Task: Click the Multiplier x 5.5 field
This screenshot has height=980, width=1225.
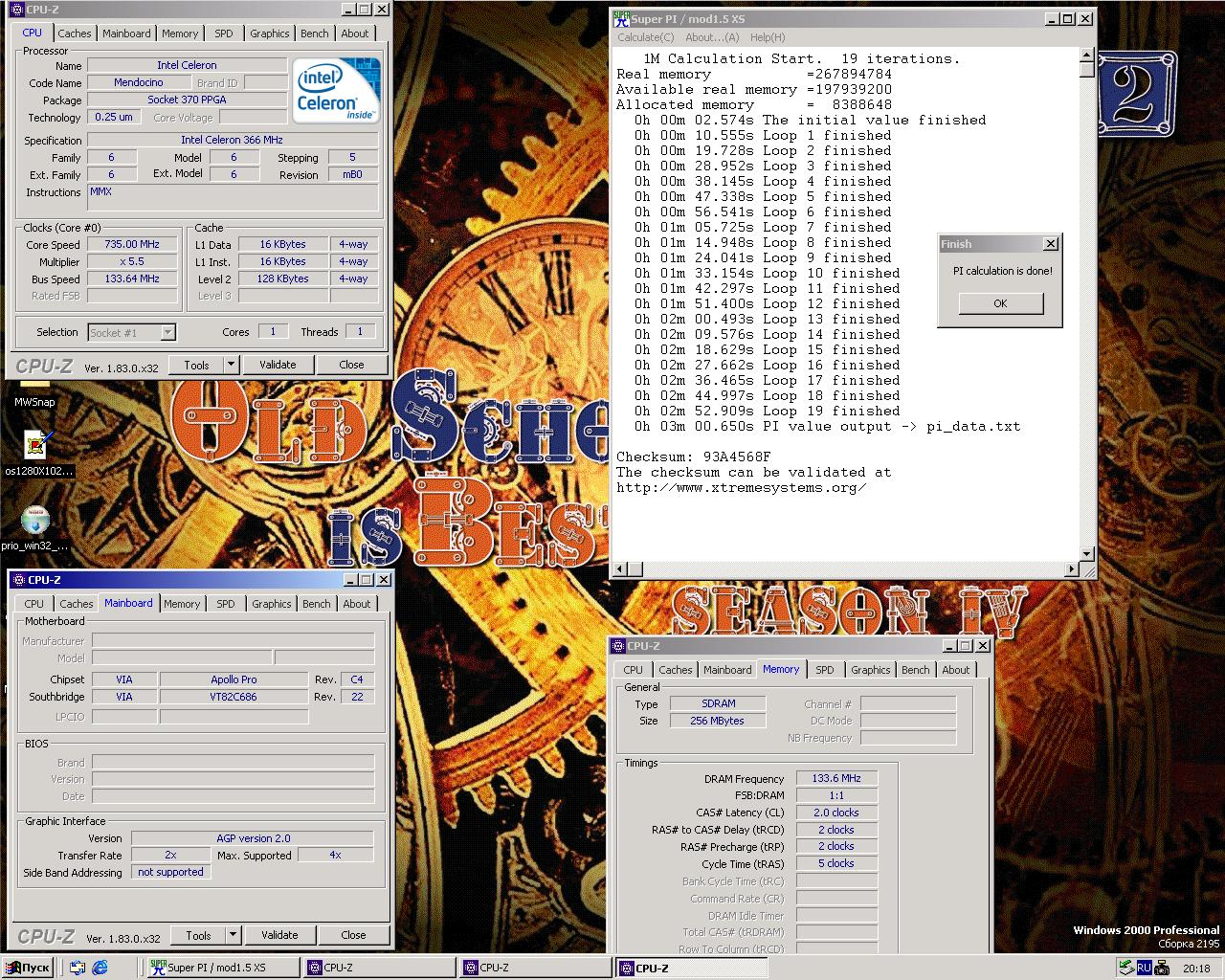Action: click(132, 261)
